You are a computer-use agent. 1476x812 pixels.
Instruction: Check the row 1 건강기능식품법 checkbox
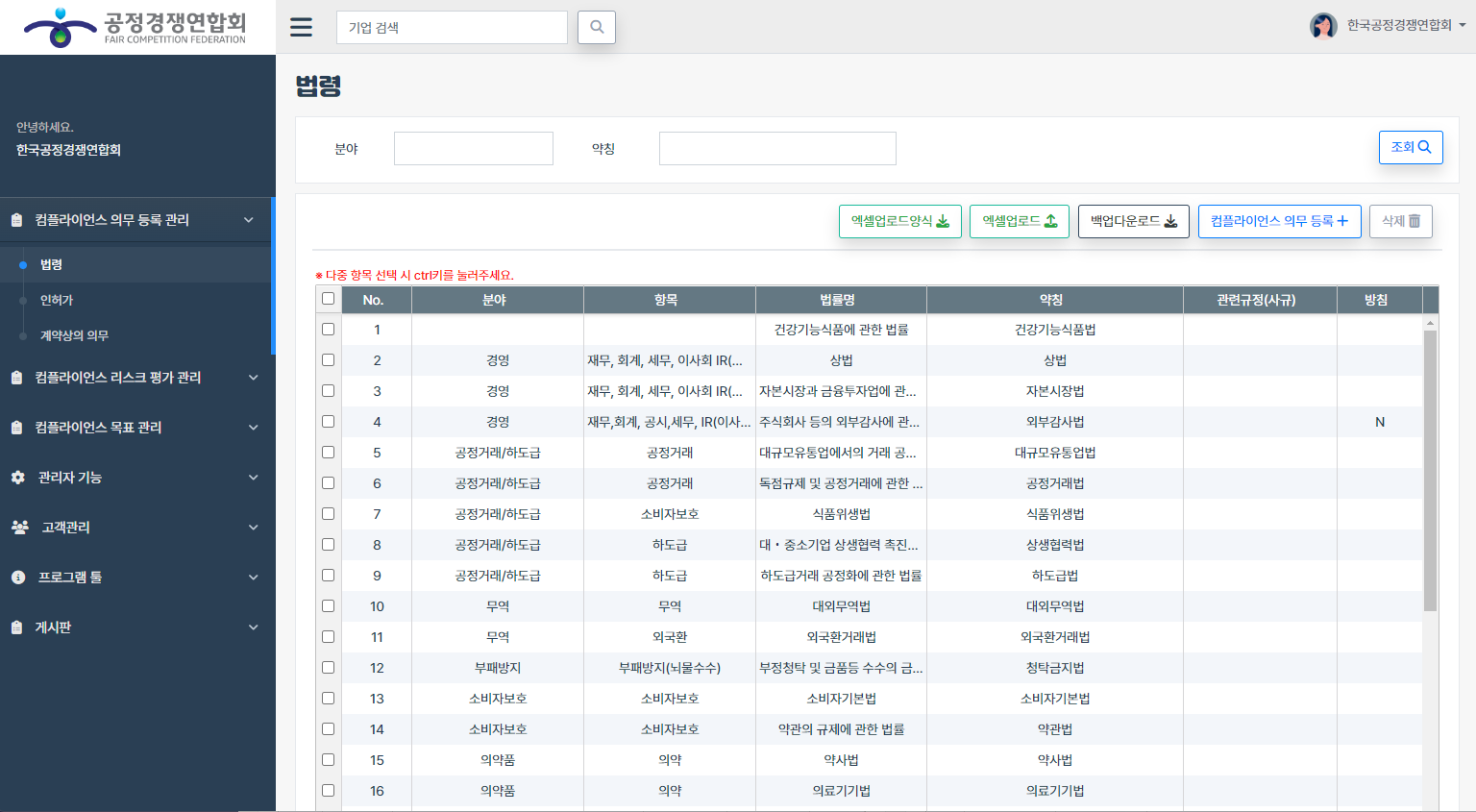[x=328, y=330]
